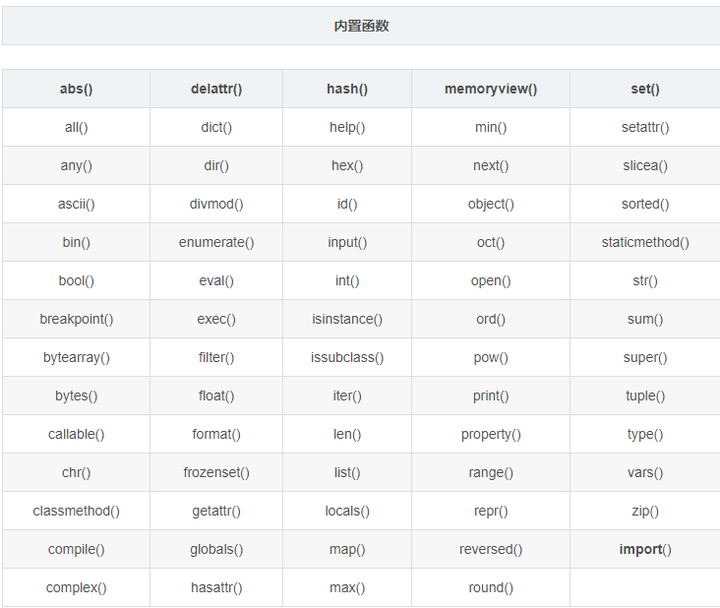
Task: Open the isinstance() function page
Action: 347,319
